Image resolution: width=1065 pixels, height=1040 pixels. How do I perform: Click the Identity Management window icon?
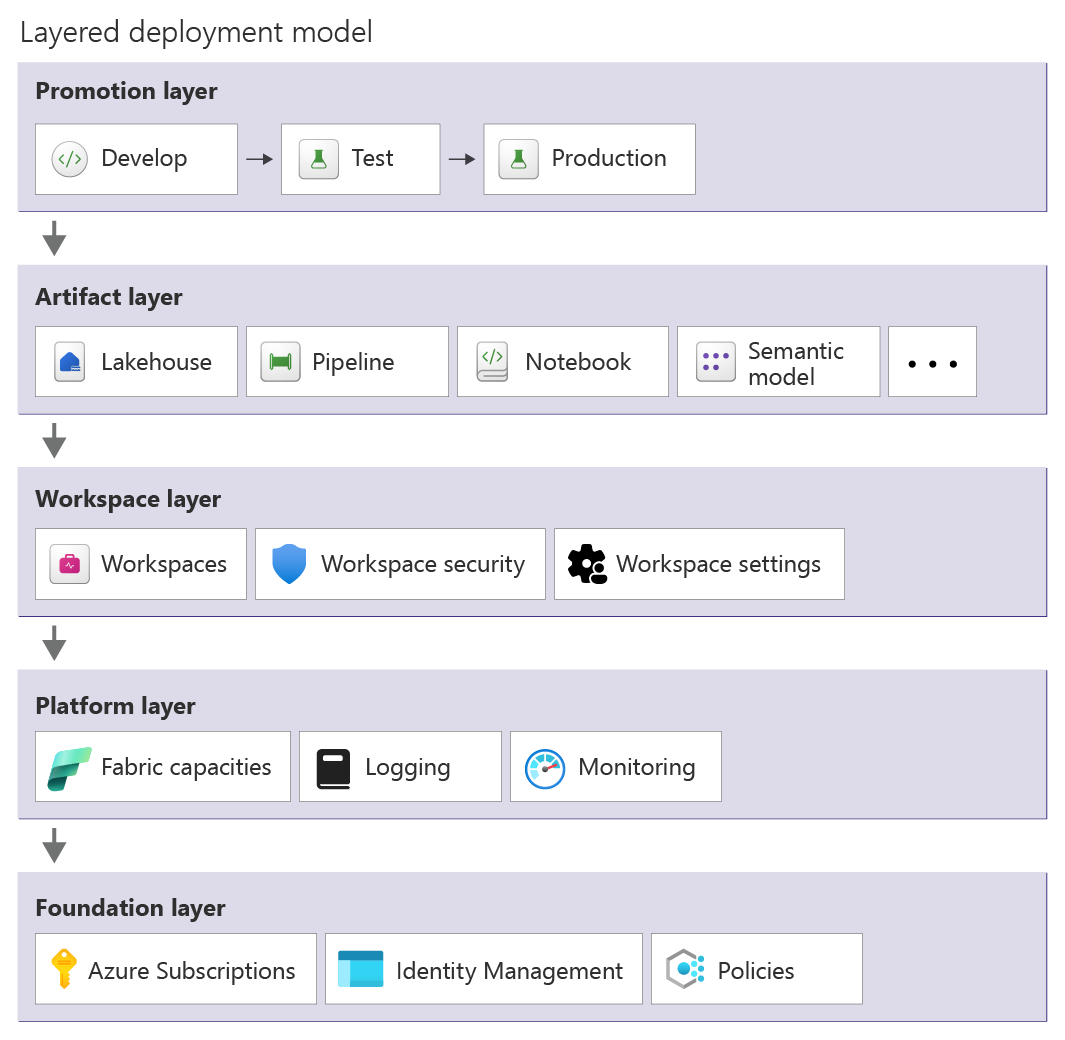click(361, 969)
